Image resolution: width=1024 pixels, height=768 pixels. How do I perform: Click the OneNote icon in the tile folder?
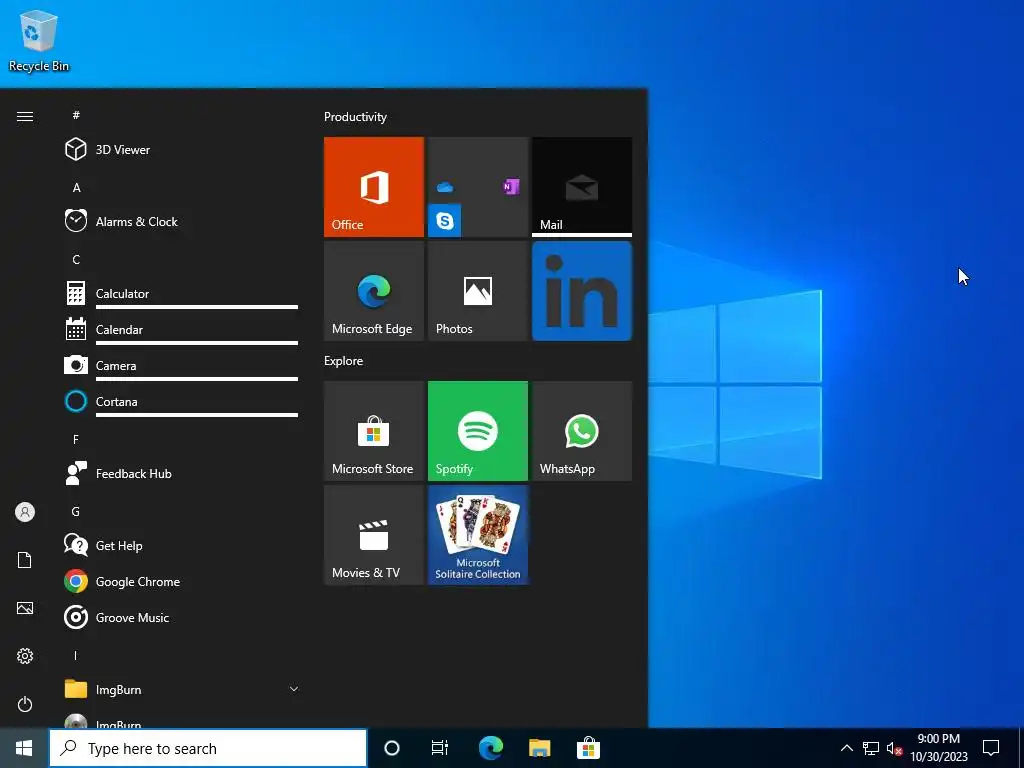(x=511, y=187)
